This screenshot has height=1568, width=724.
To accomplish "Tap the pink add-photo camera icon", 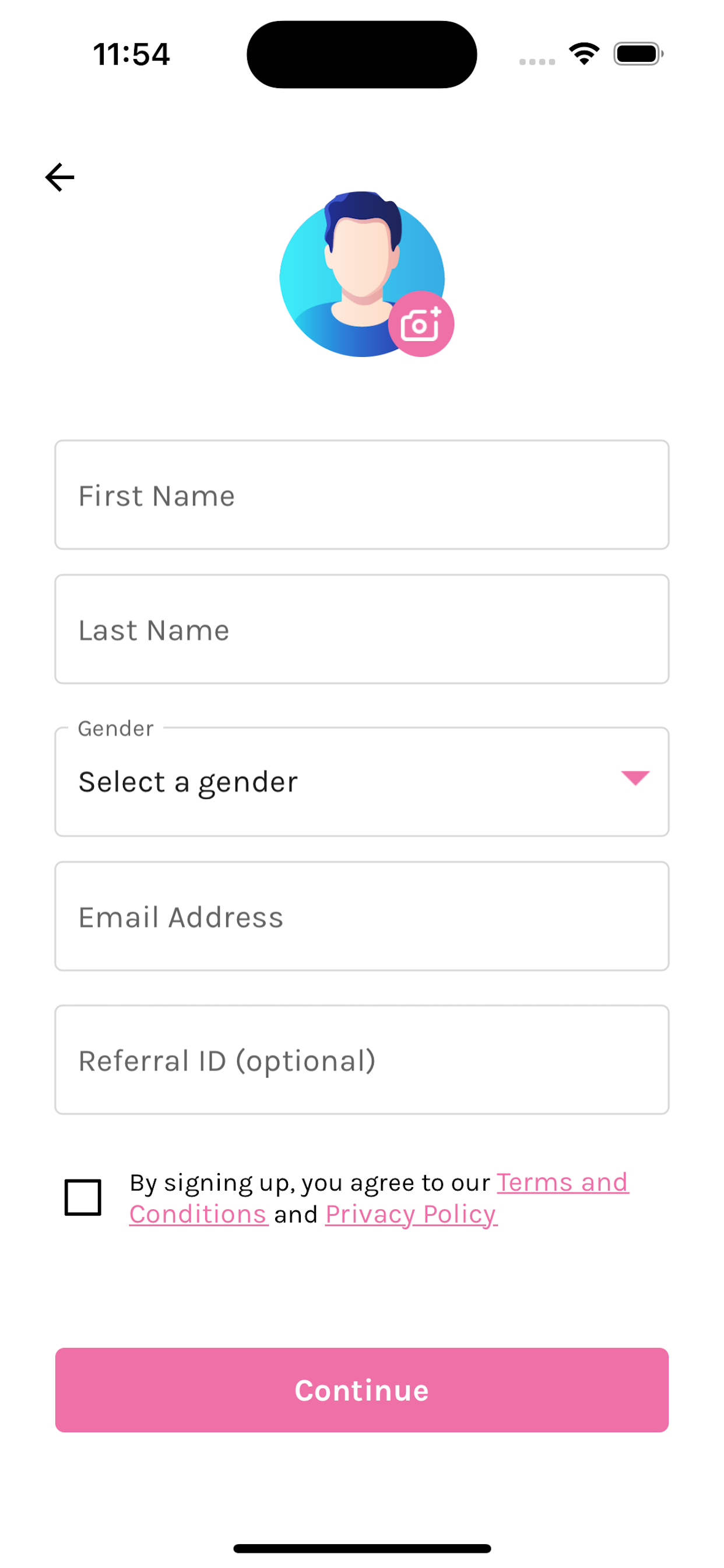I will coord(421,324).
